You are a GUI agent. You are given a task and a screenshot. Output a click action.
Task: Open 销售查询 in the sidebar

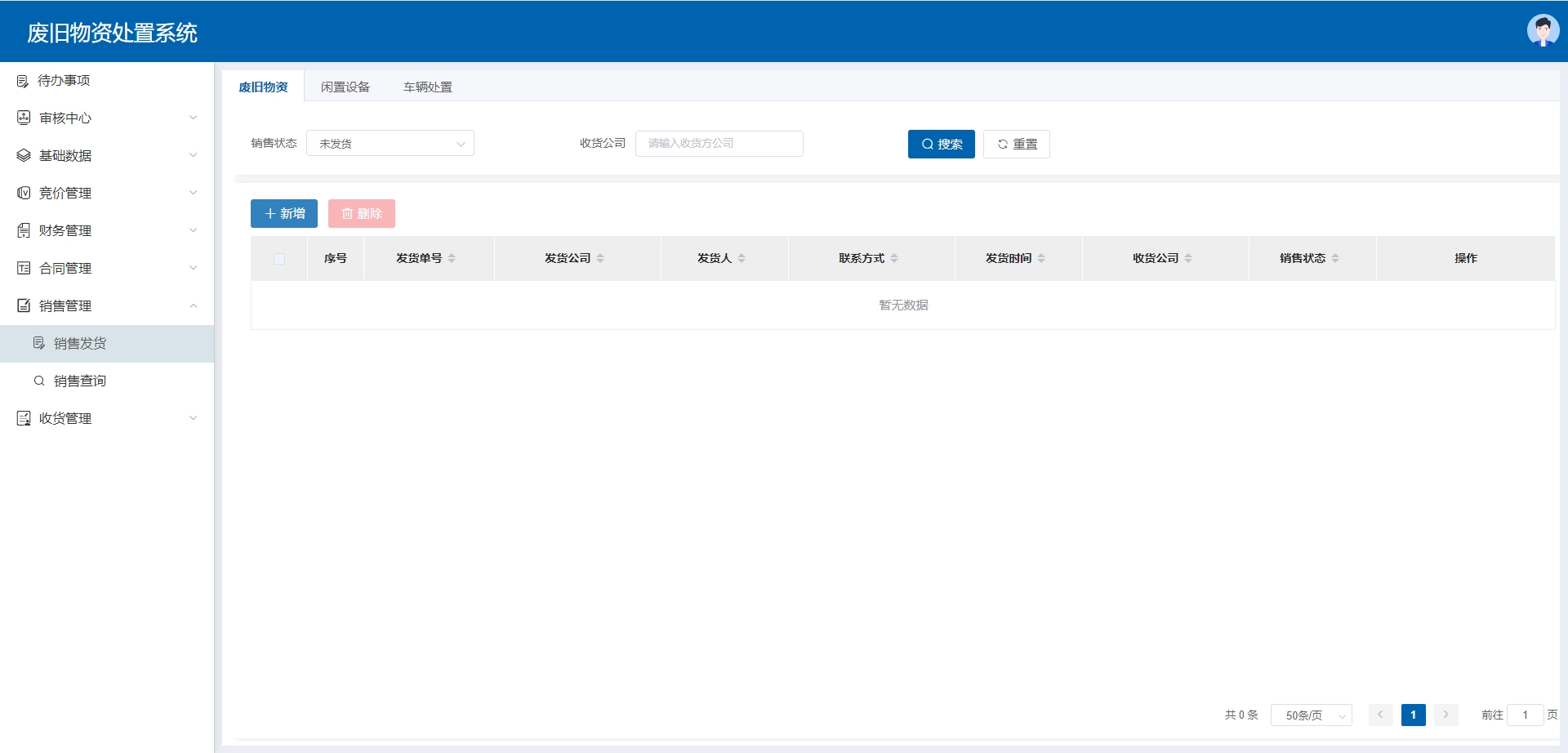[x=80, y=381]
